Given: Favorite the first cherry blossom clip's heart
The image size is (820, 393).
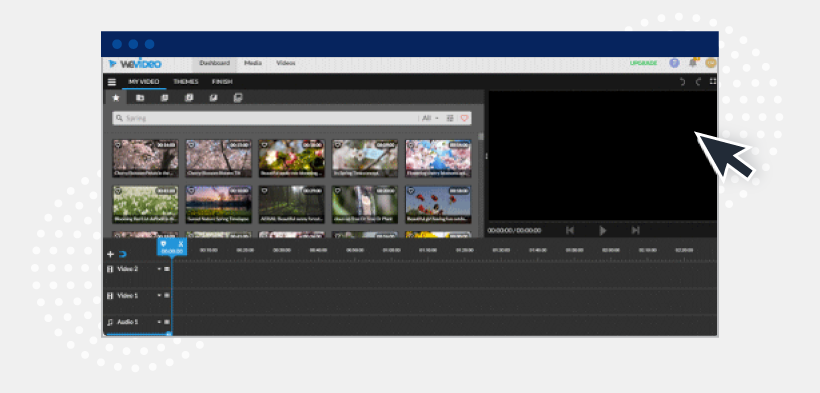Looking at the screenshot, I should pyautogui.click(x=118, y=144).
